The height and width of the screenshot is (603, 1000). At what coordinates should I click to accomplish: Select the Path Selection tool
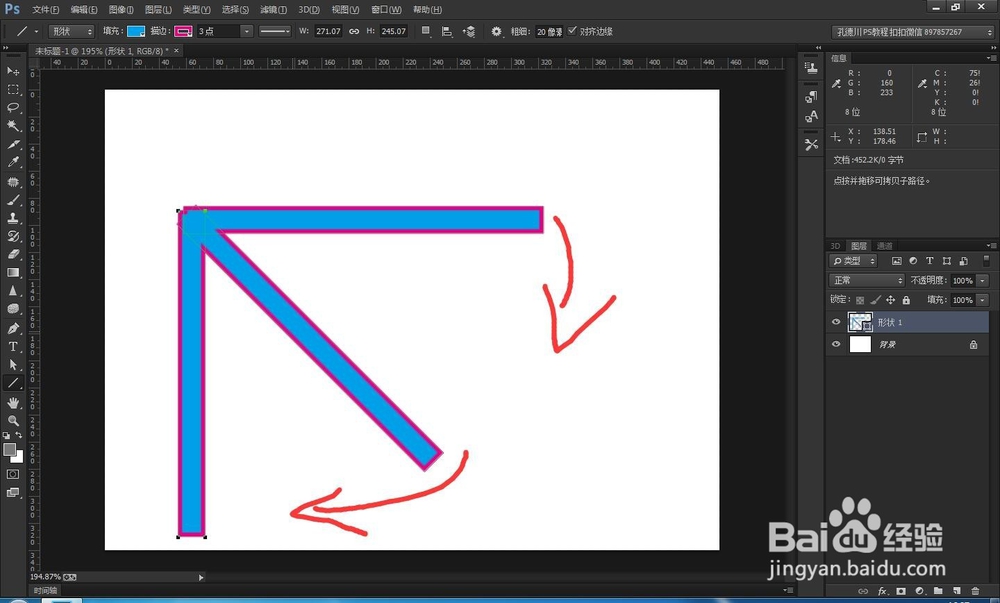point(13,365)
